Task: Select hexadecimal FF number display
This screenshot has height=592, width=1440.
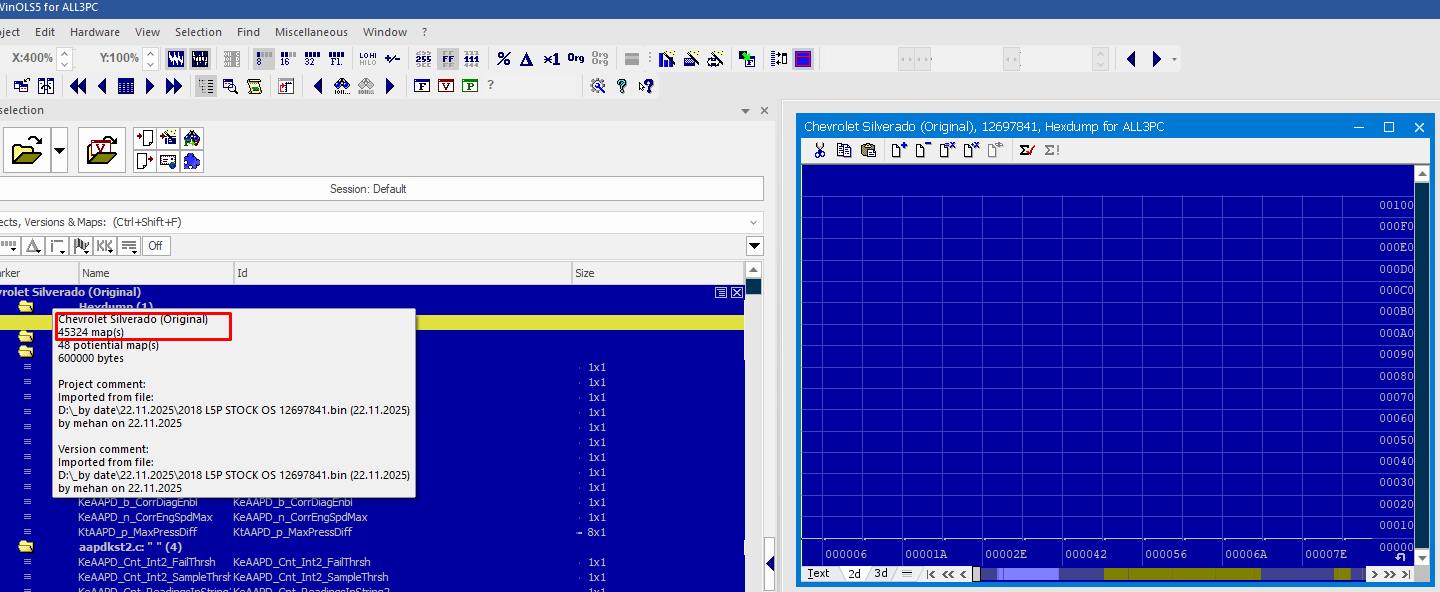Action: click(448, 59)
